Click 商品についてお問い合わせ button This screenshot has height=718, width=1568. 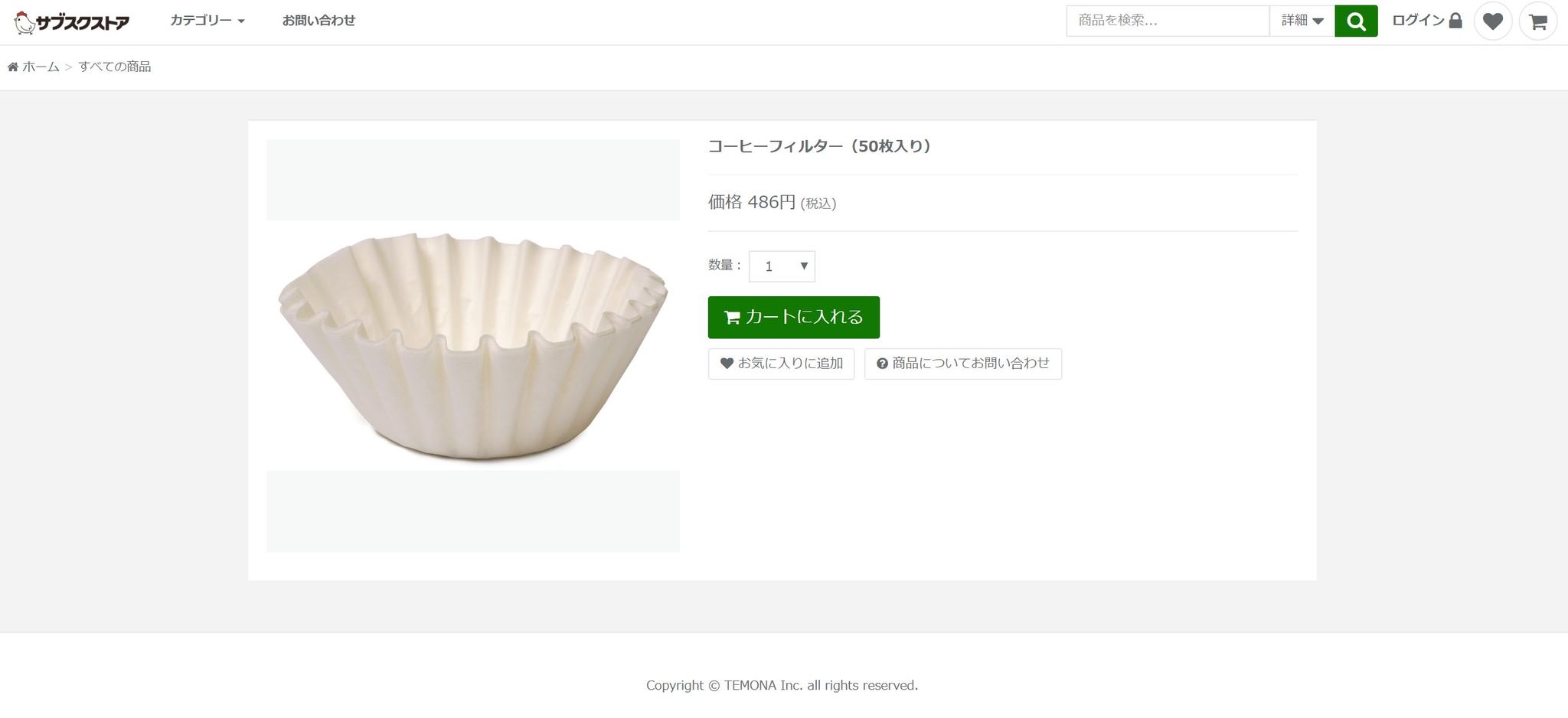tap(962, 364)
